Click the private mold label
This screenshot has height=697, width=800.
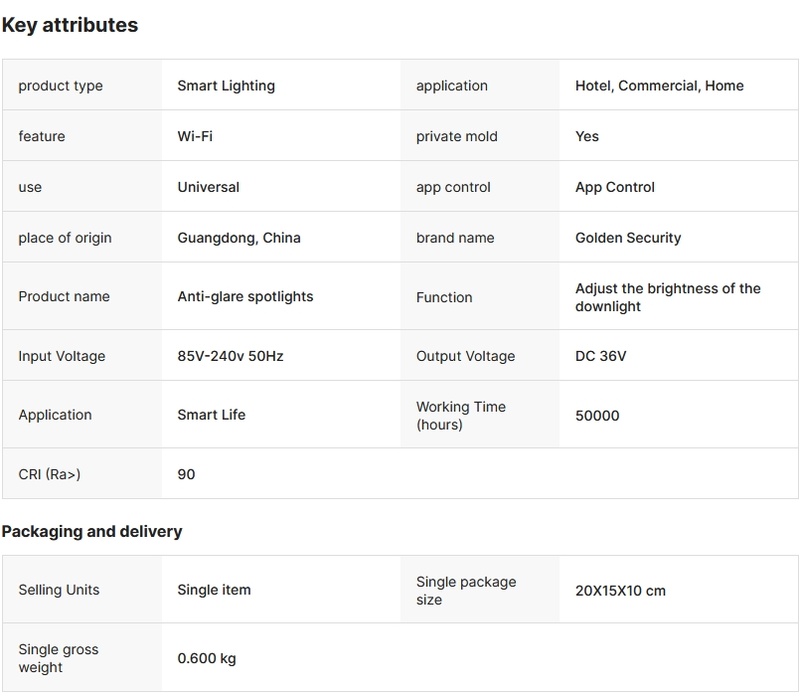pyautogui.click(x=456, y=136)
